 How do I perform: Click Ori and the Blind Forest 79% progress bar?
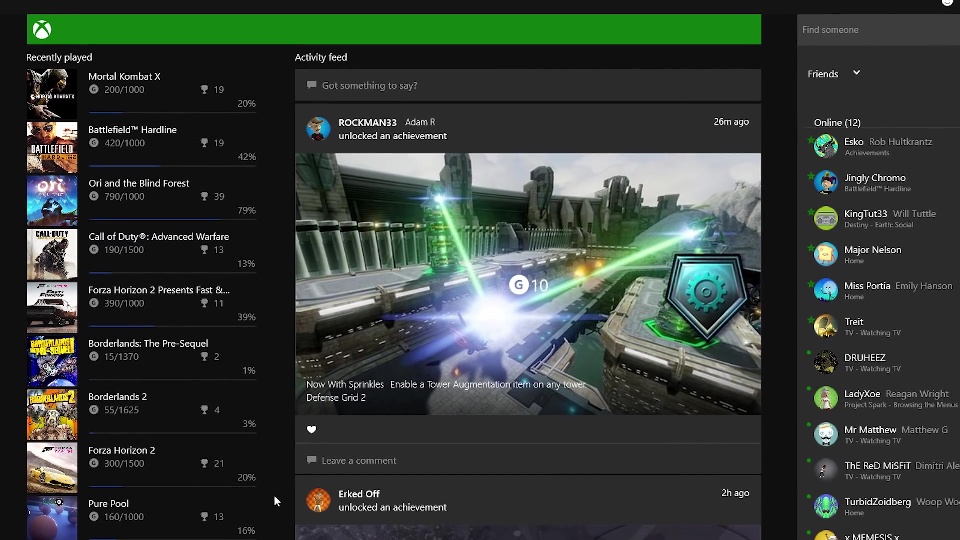pyautogui.click(x=172, y=219)
